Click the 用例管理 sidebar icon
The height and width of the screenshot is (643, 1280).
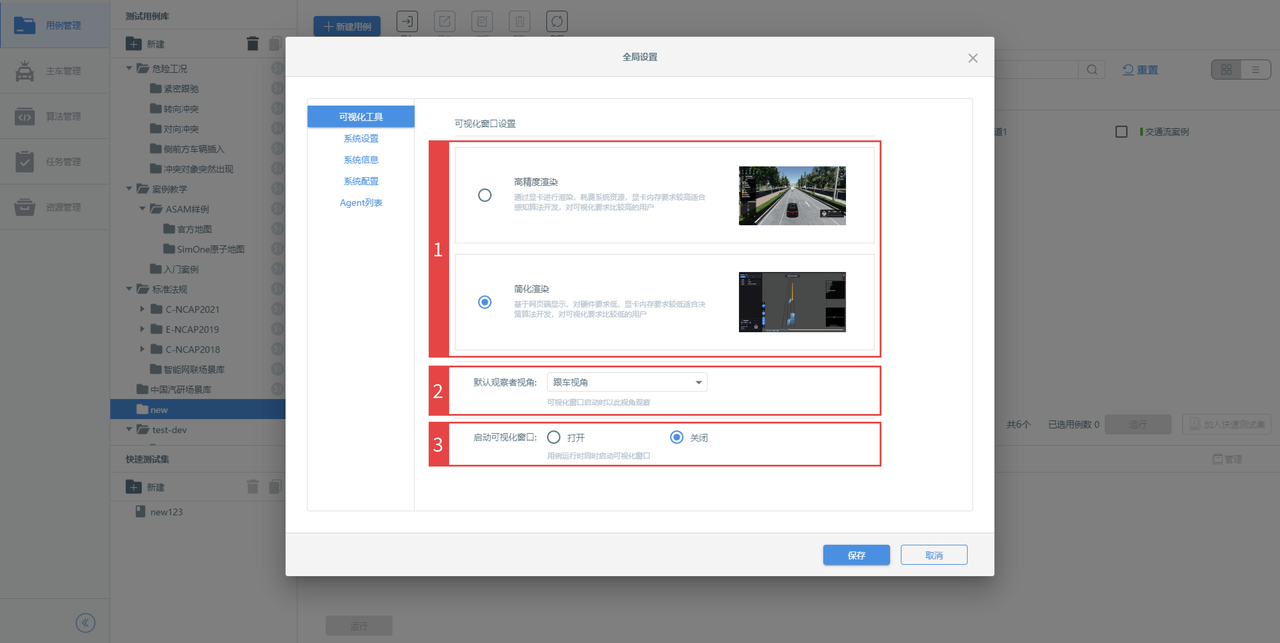coord(25,25)
